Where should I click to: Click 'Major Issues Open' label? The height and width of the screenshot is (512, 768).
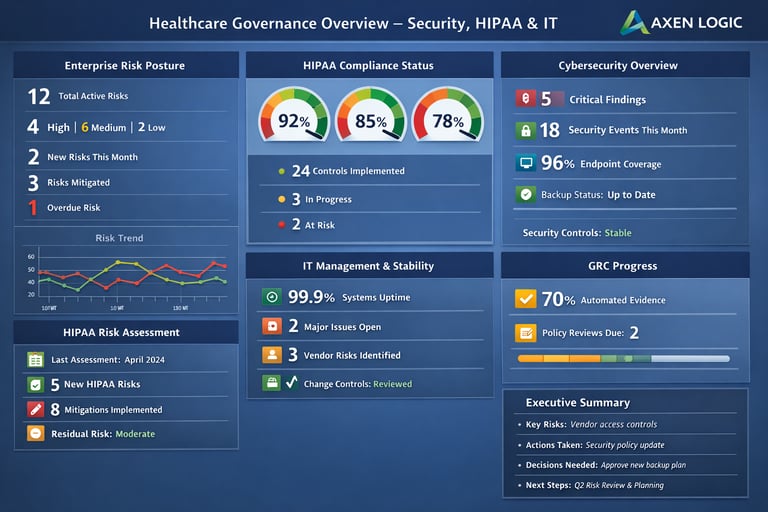pos(342,327)
